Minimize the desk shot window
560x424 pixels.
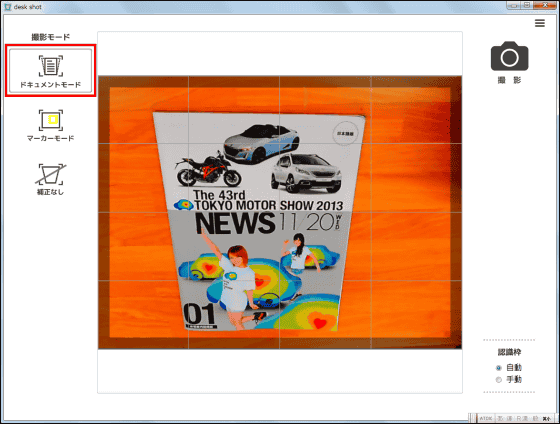[x=513, y=5]
